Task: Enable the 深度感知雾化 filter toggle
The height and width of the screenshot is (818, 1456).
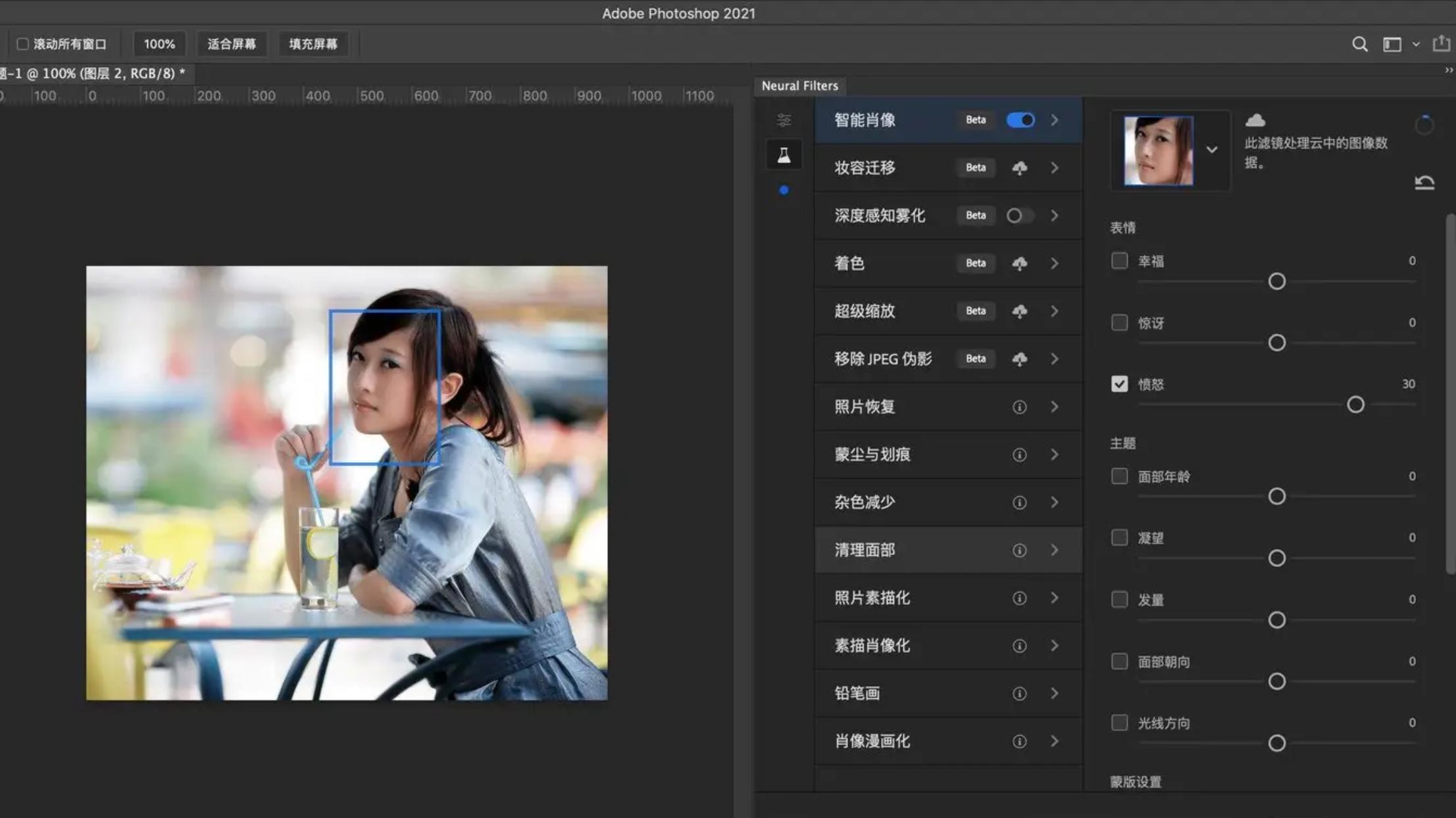Action: [1019, 215]
